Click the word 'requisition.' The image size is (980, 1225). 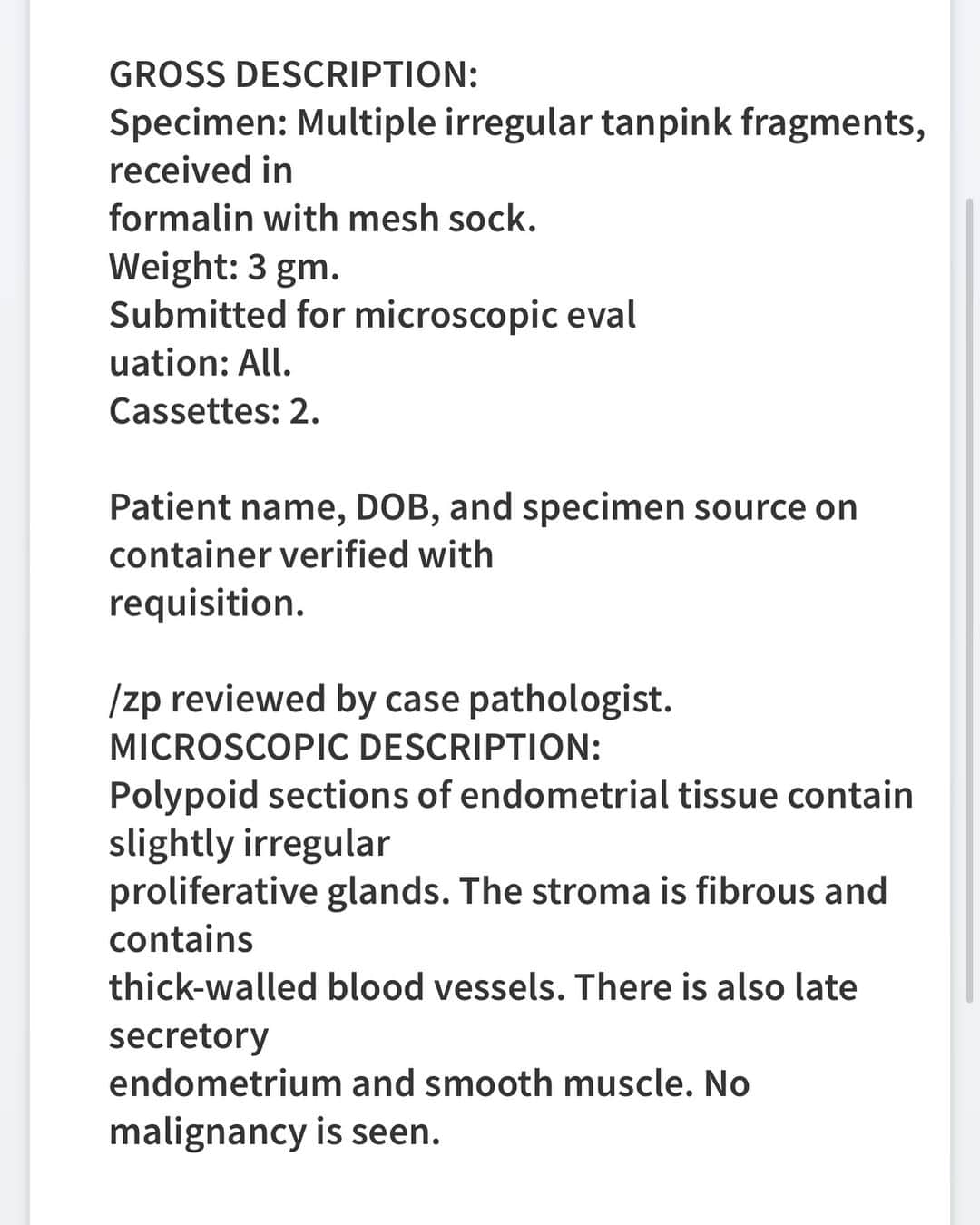coord(207,603)
